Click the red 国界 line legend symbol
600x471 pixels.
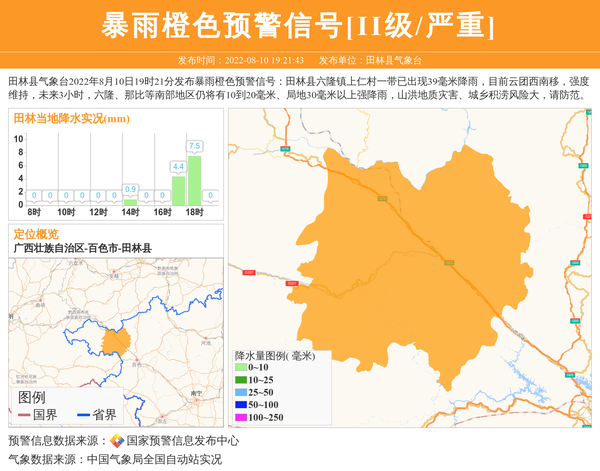click(x=24, y=415)
